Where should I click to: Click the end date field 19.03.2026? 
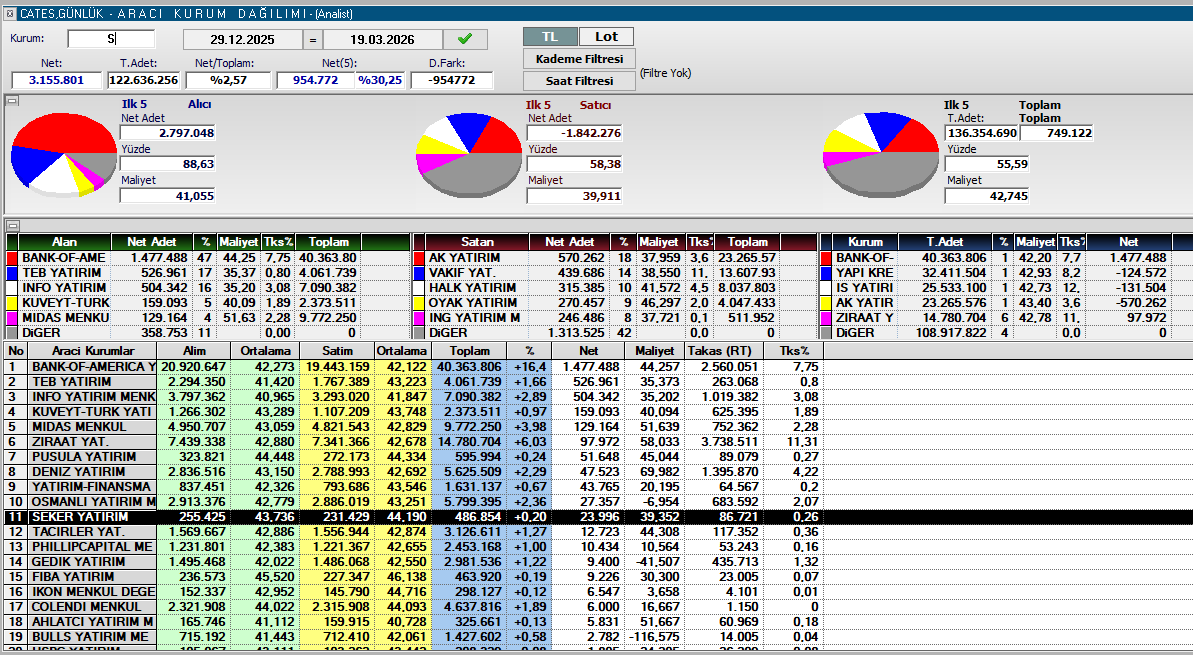(383, 40)
